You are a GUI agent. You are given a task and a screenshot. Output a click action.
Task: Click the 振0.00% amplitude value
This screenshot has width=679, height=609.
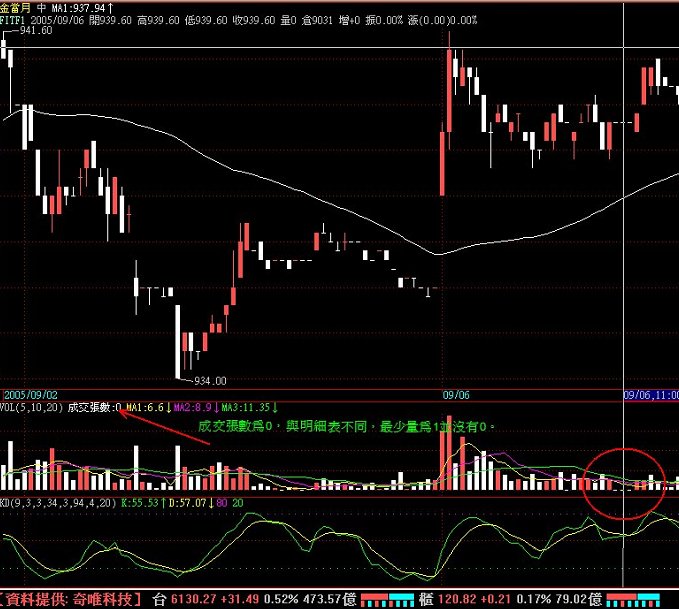[x=384, y=20]
